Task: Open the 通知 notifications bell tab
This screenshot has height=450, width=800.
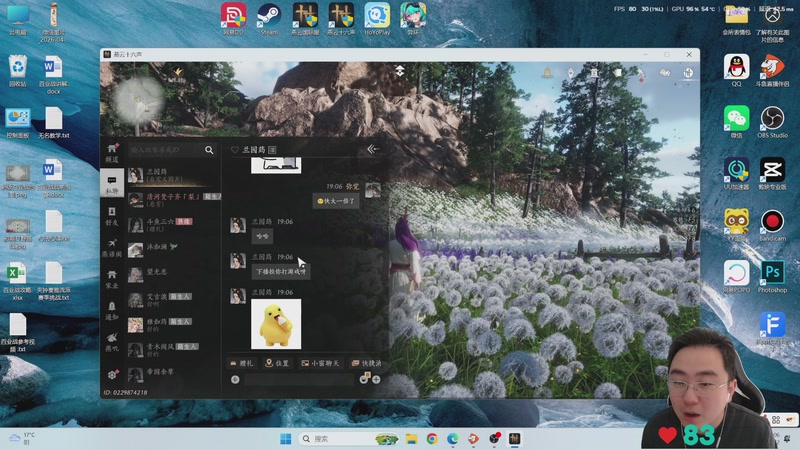Action: click(x=112, y=310)
